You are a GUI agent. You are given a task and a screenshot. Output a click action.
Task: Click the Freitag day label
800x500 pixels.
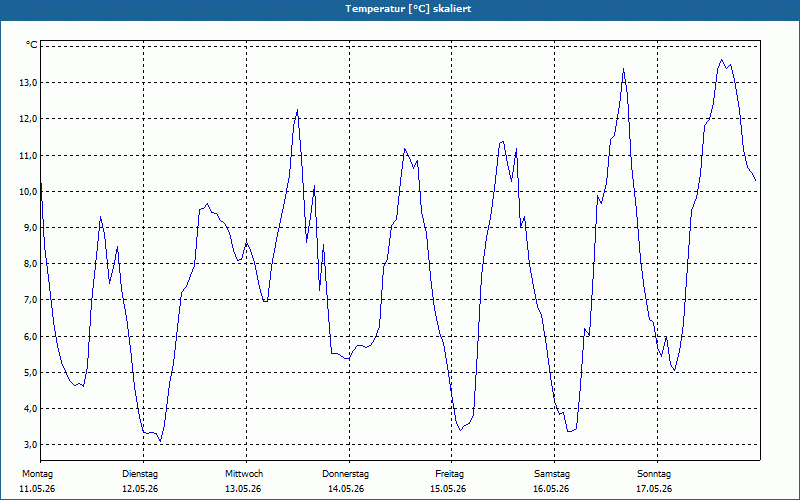[x=449, y=474]
